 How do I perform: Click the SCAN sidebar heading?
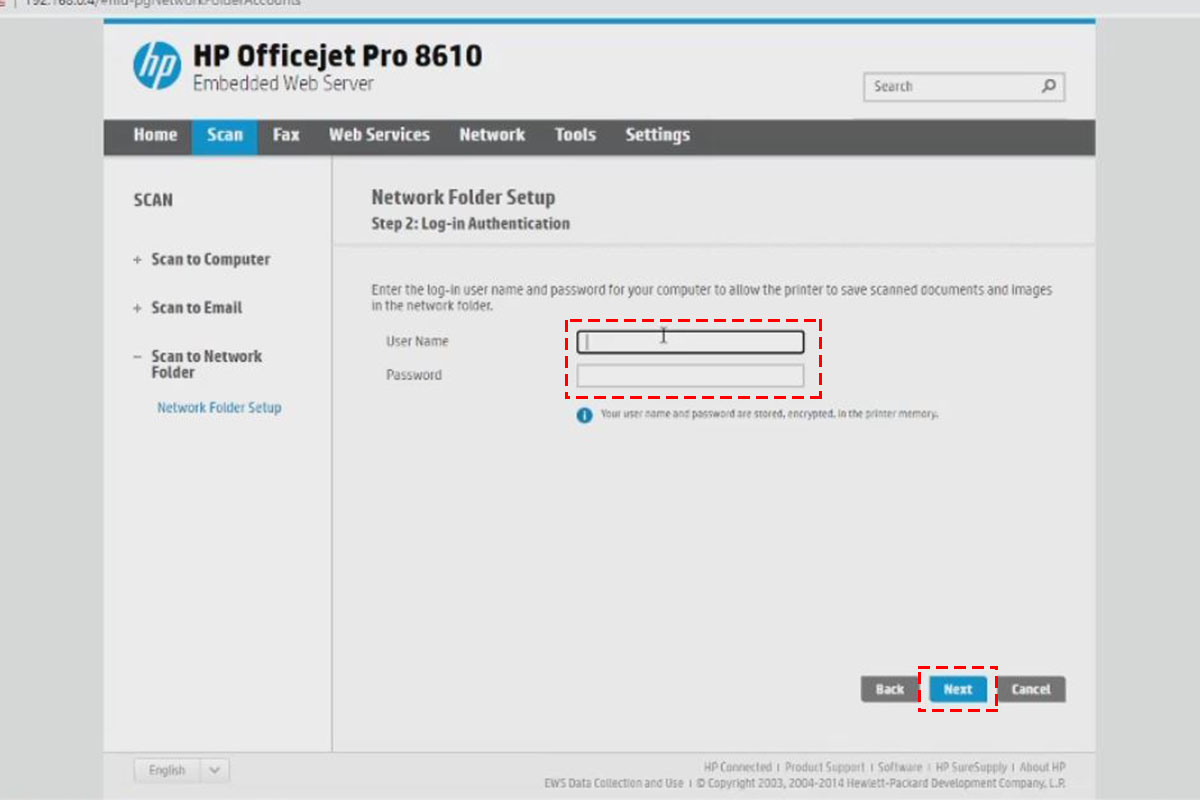[x=153, y=200]
